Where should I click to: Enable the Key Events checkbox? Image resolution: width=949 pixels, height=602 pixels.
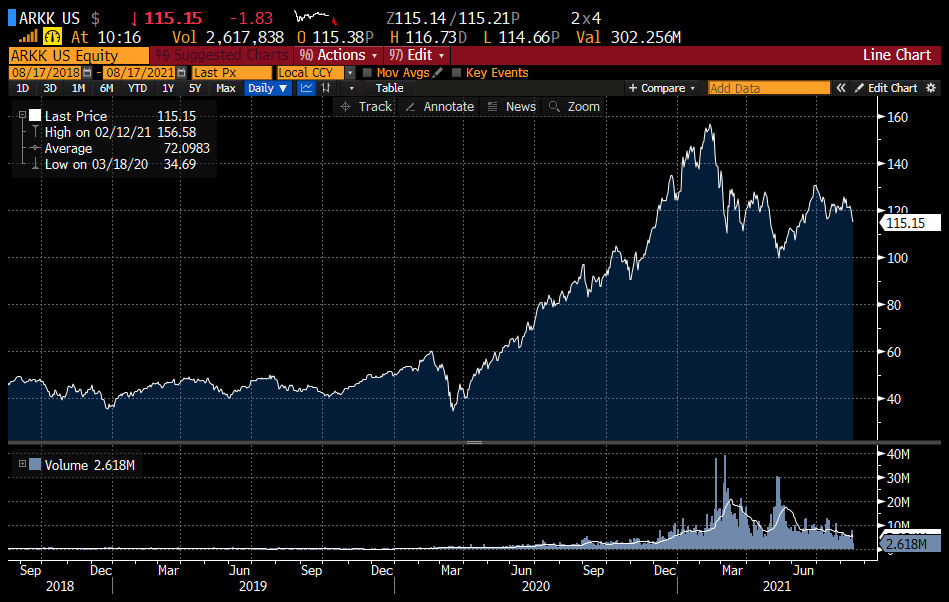(456, 73)
